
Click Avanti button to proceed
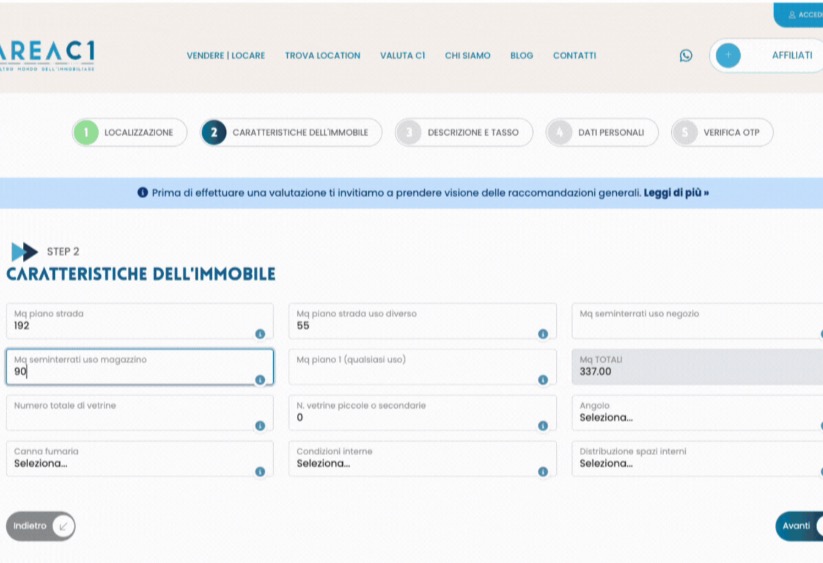tap(799, 526)
